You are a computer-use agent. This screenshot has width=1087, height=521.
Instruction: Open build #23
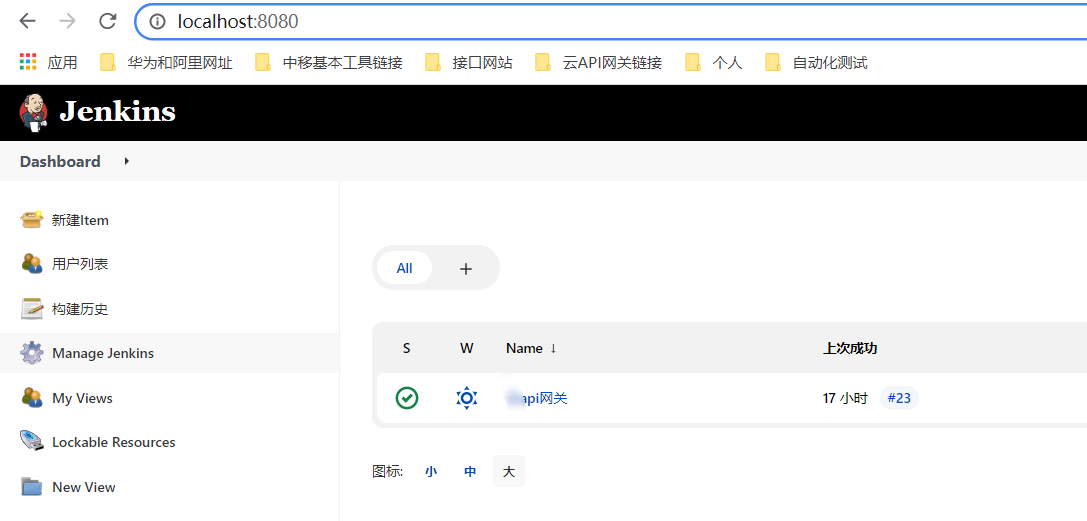coord(899,398)
